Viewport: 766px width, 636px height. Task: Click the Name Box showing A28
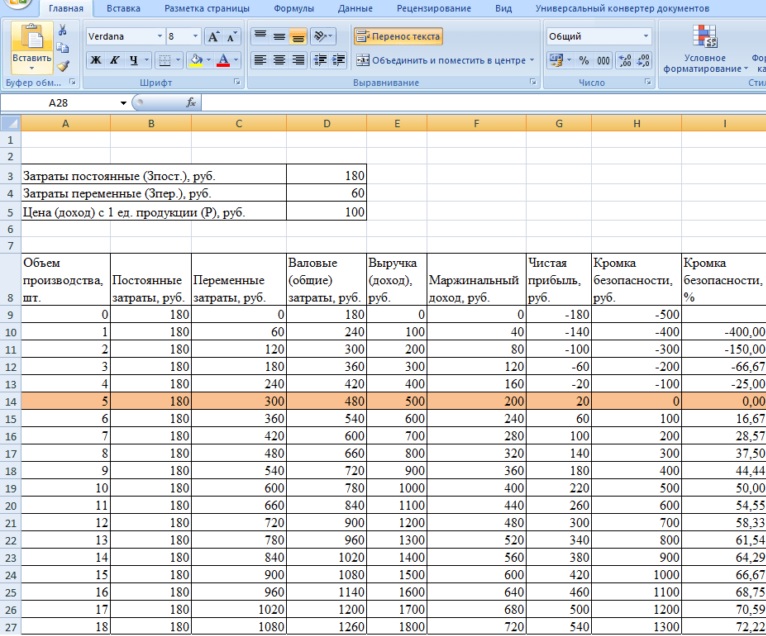click(59, 103)
